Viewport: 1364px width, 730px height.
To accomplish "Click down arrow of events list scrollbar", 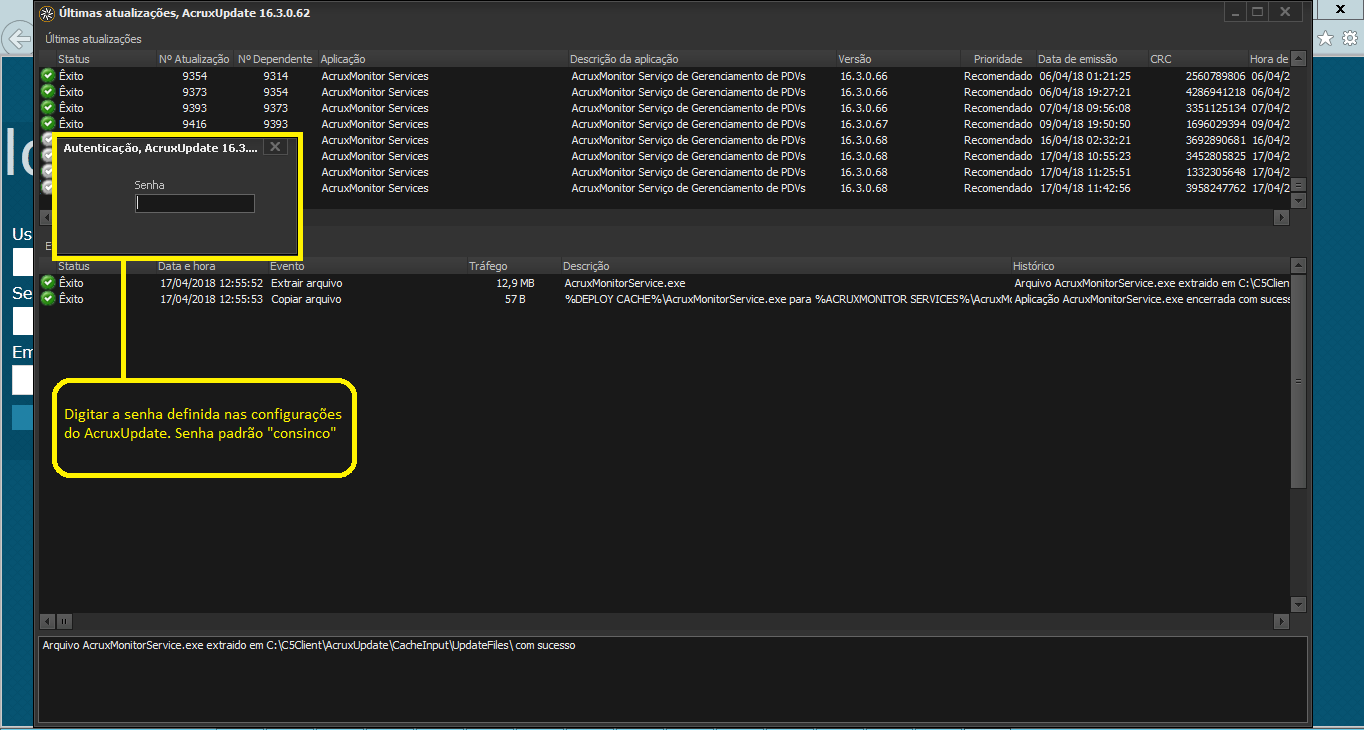I will (1298, 604).
